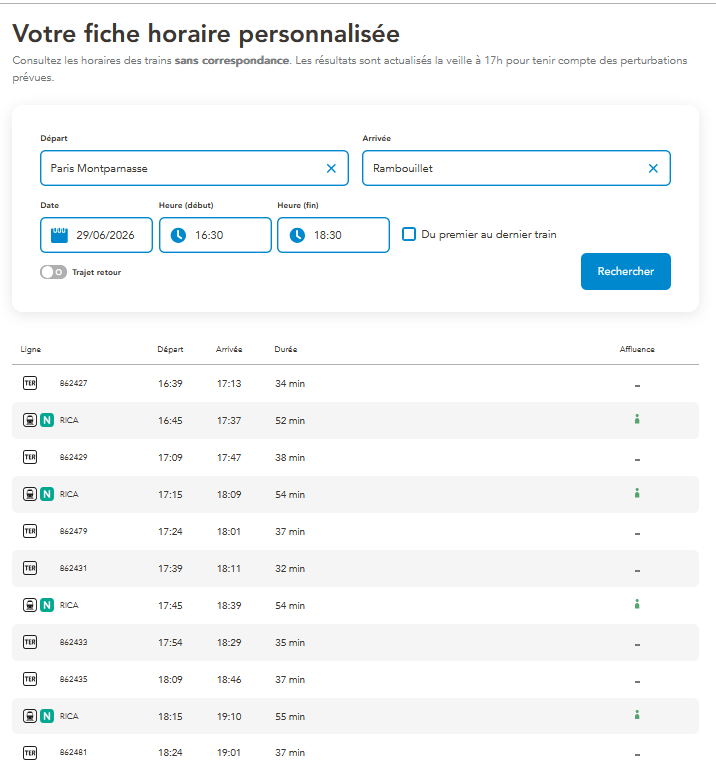Image resolution: width=716 pixels, height=783 pixels.
Task: Click duration 38 min
Action: pyautogui.click(x=290, y=457)
